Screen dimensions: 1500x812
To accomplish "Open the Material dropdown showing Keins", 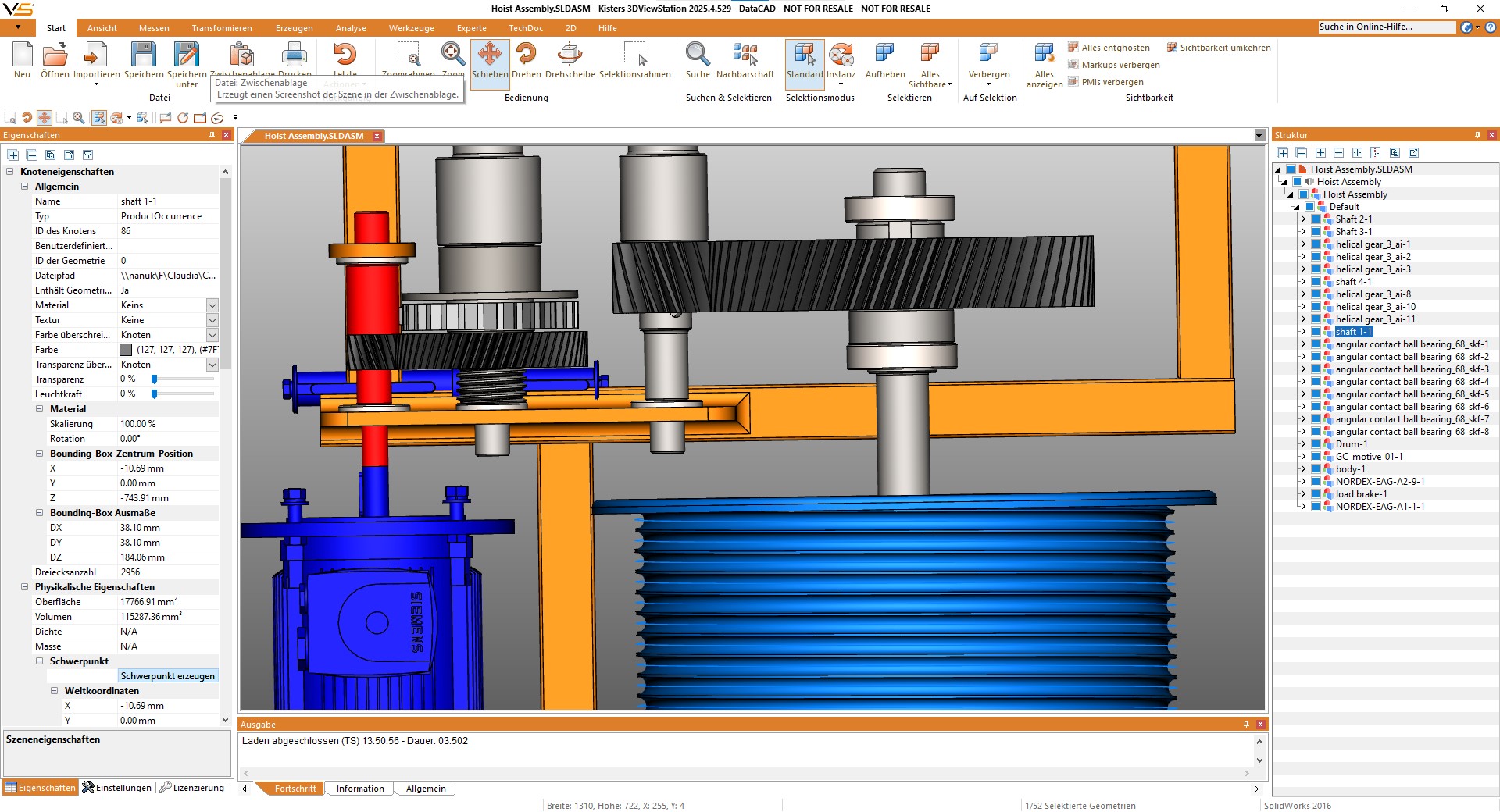I will pyautogui.click(x=212, y=305).
